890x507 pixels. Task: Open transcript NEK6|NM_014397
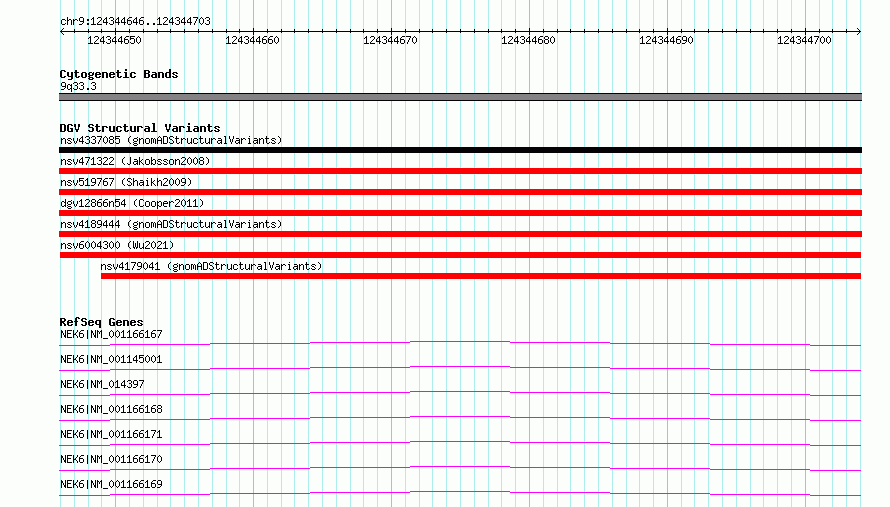(102, 384)
